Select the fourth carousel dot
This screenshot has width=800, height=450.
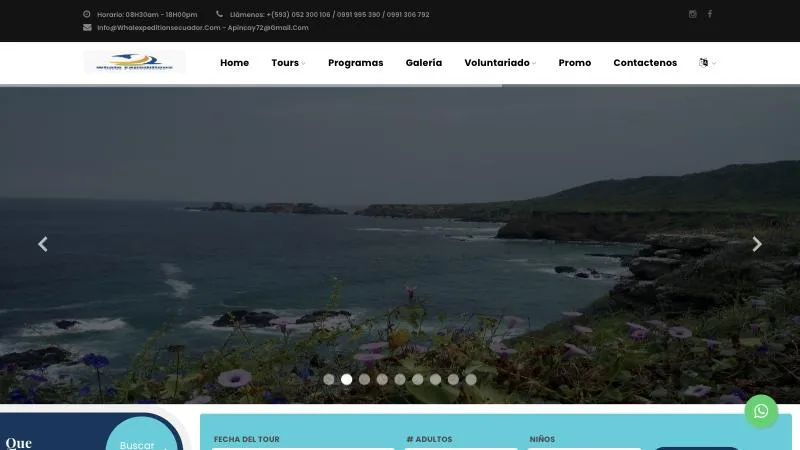point(382,380)
